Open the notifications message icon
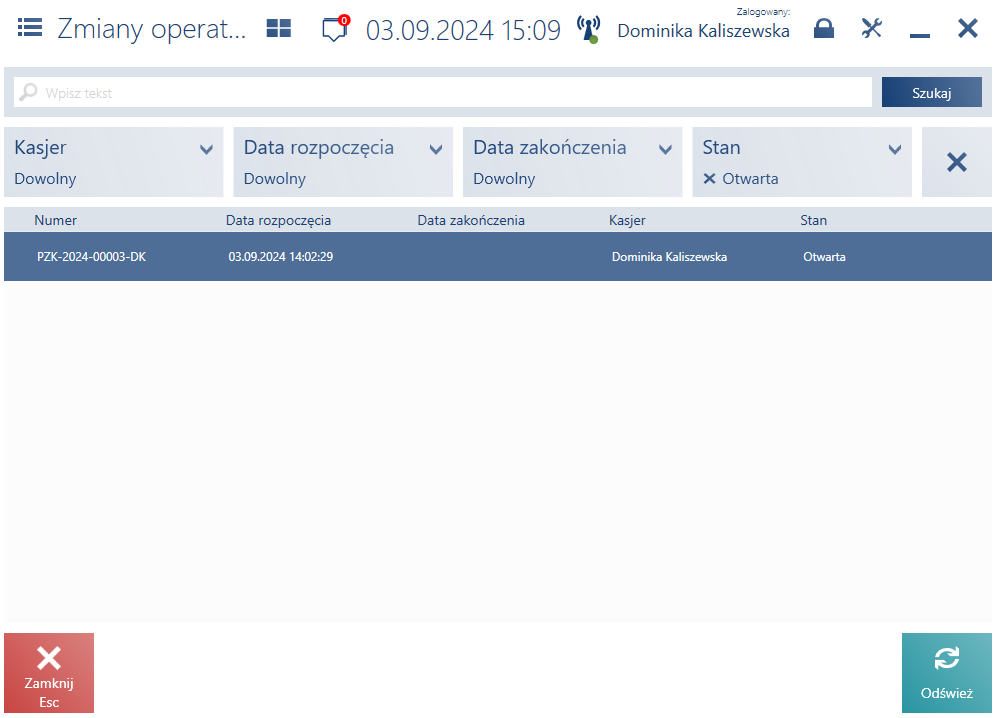Screen dimensions: 999x718 (334, 29)
